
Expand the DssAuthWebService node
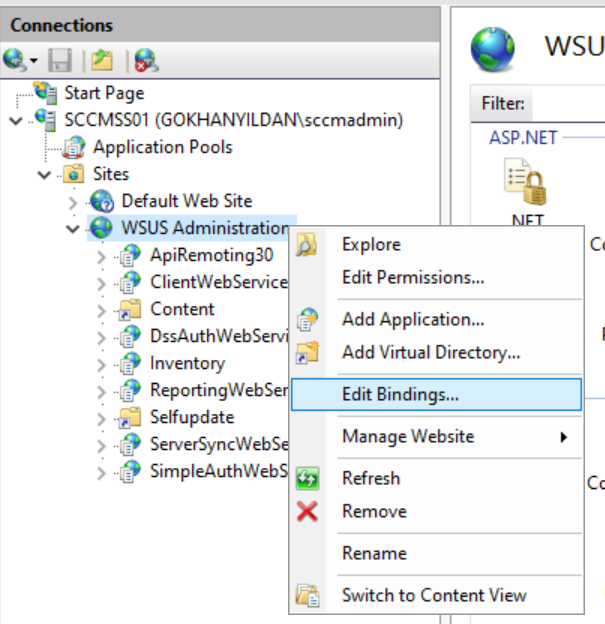tap(101, 338)
